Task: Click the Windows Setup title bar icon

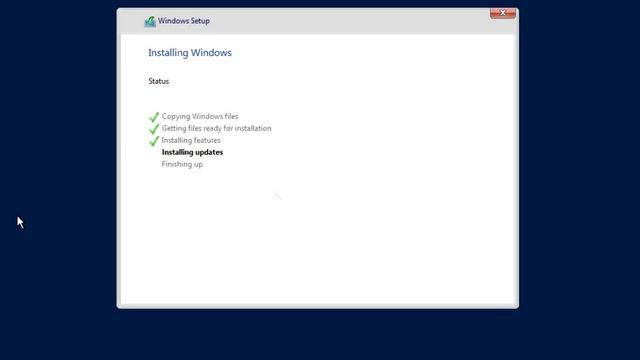Action: [150, 21]
